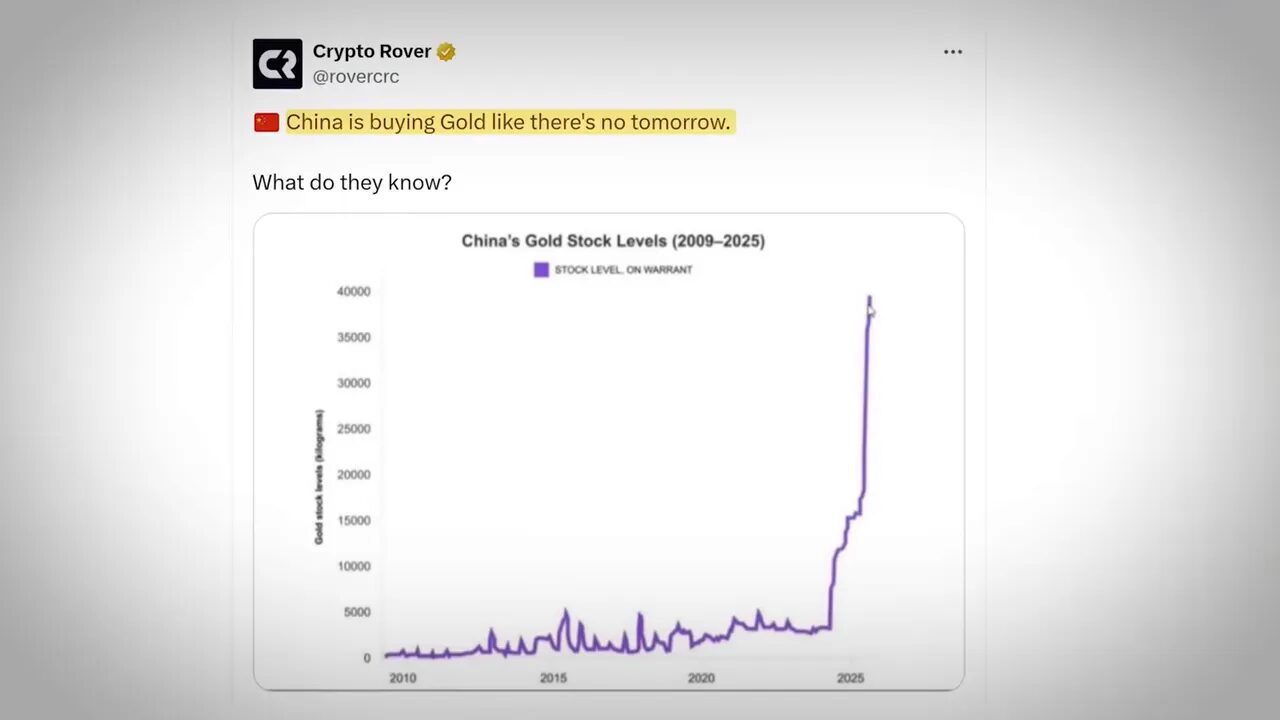
Task: Open the tweet's three-dot more options menu
Action: 952,52
